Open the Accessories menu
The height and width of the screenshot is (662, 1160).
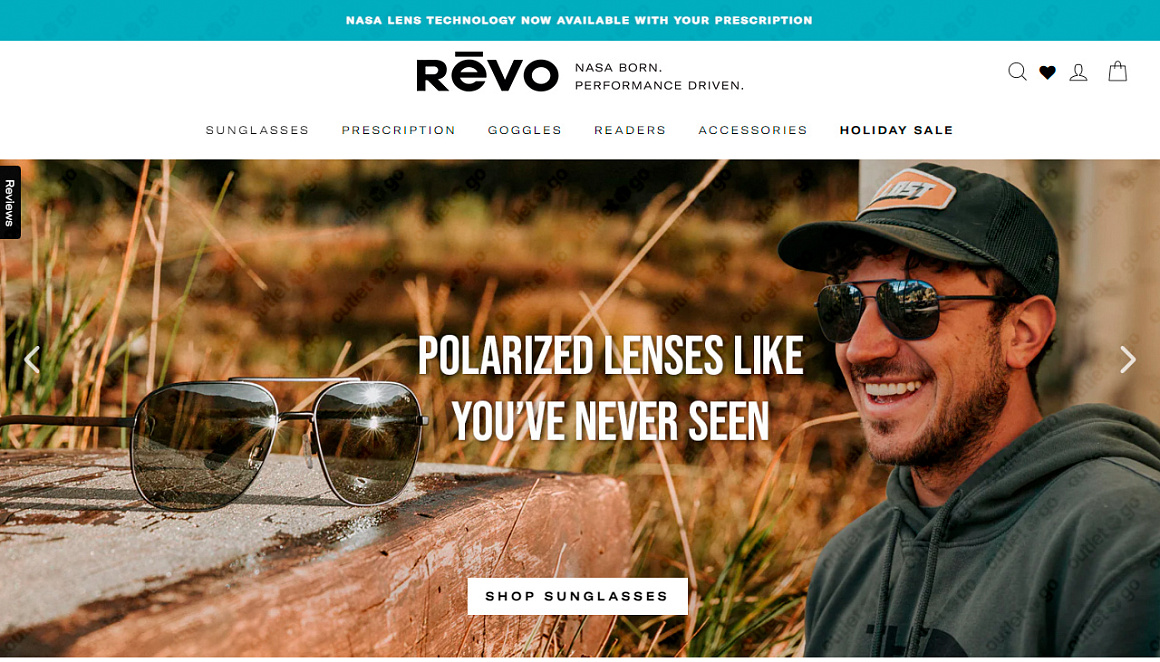pyautogui.click(x=752, y=130)
